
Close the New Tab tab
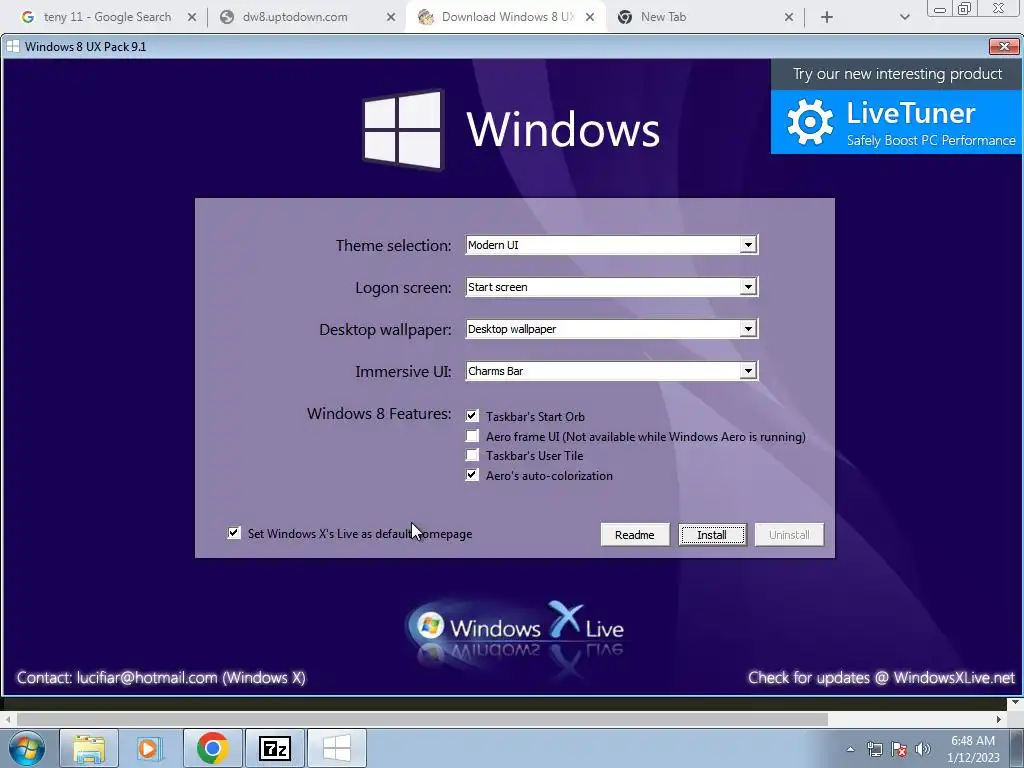pyautogui.click(x=789, y=17)
